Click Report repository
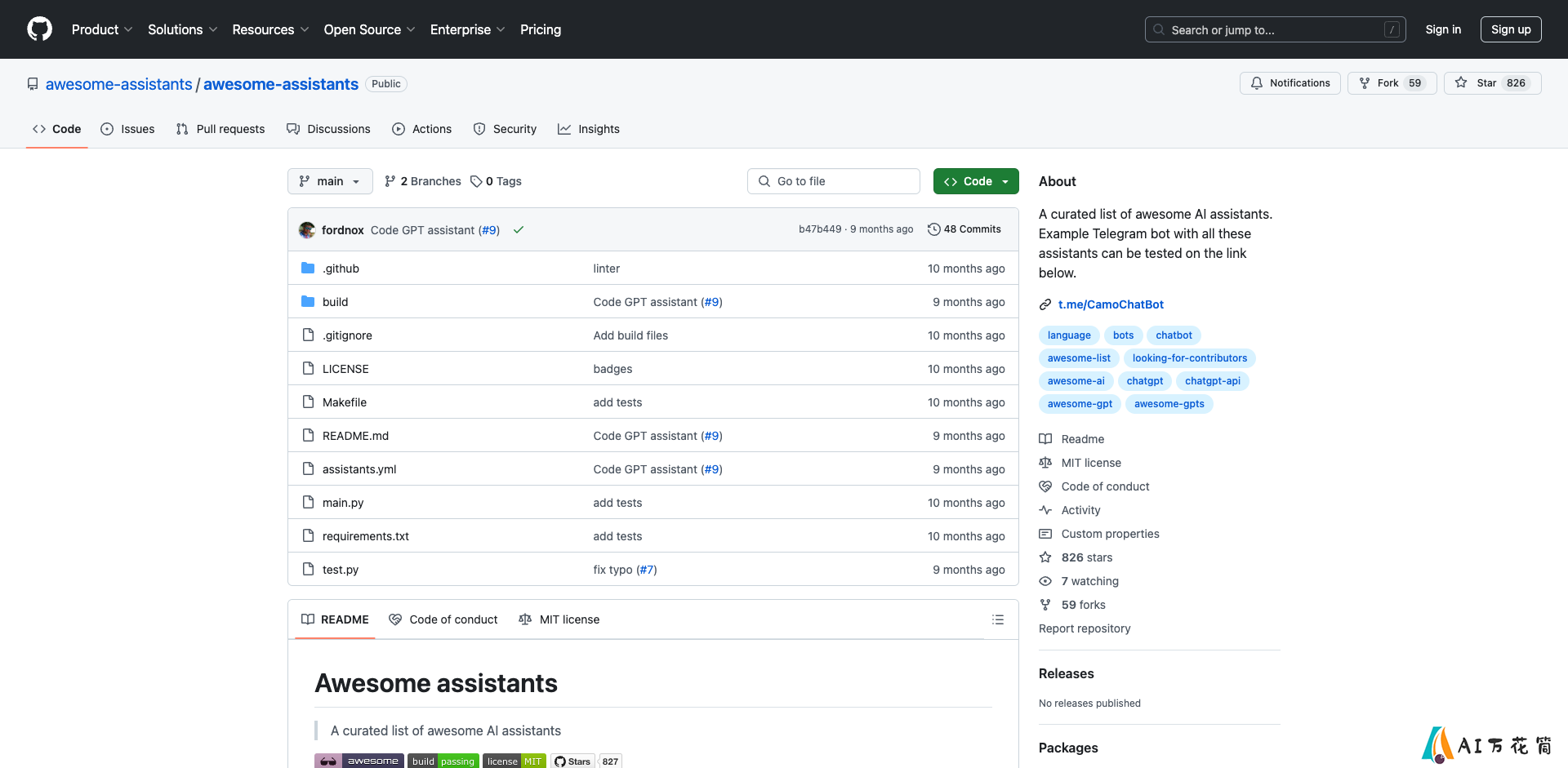This screenshot has width=1568, height=768. click(1085, 628)
